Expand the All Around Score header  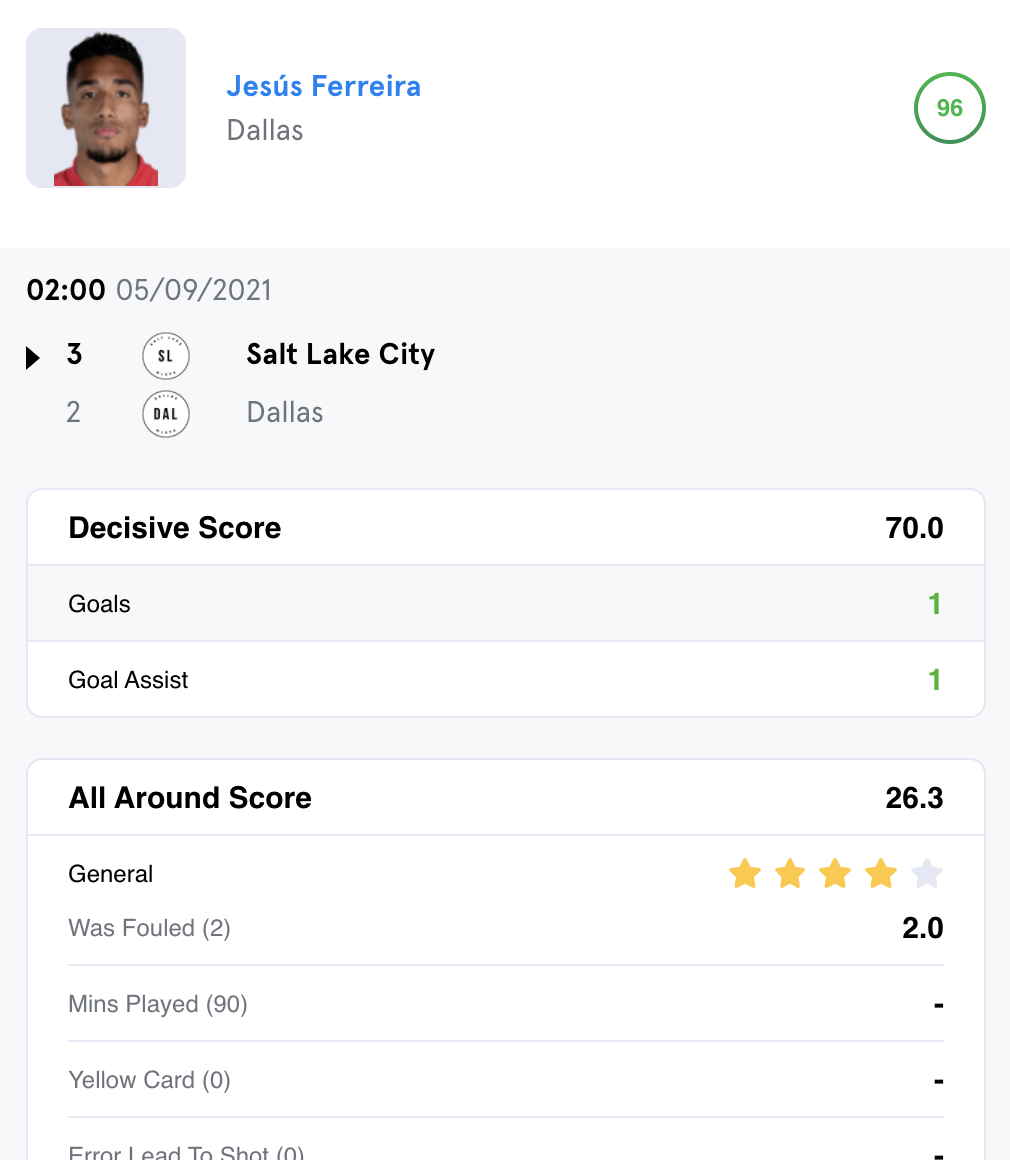[505, 798]
